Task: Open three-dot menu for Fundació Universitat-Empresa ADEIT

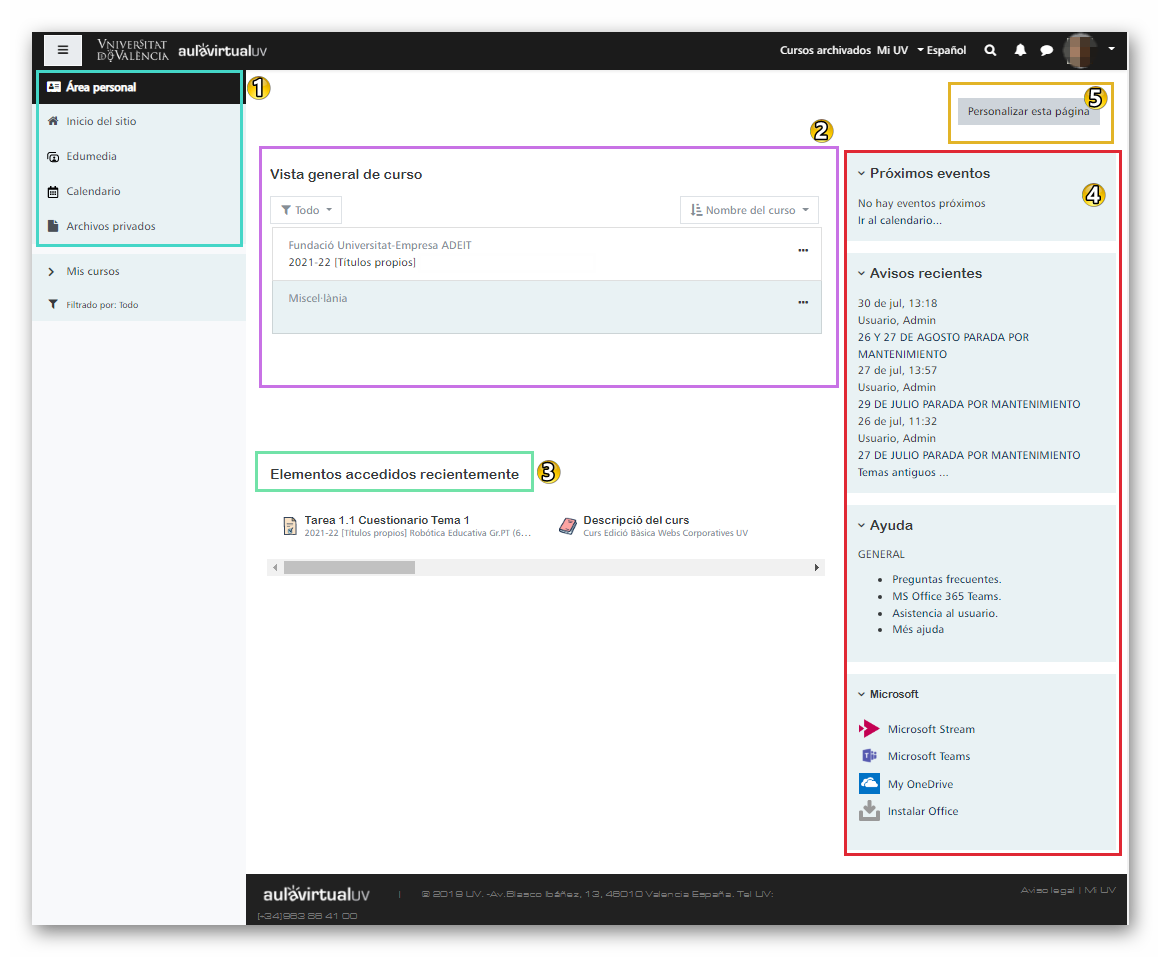Action: [x=802, y=250]
